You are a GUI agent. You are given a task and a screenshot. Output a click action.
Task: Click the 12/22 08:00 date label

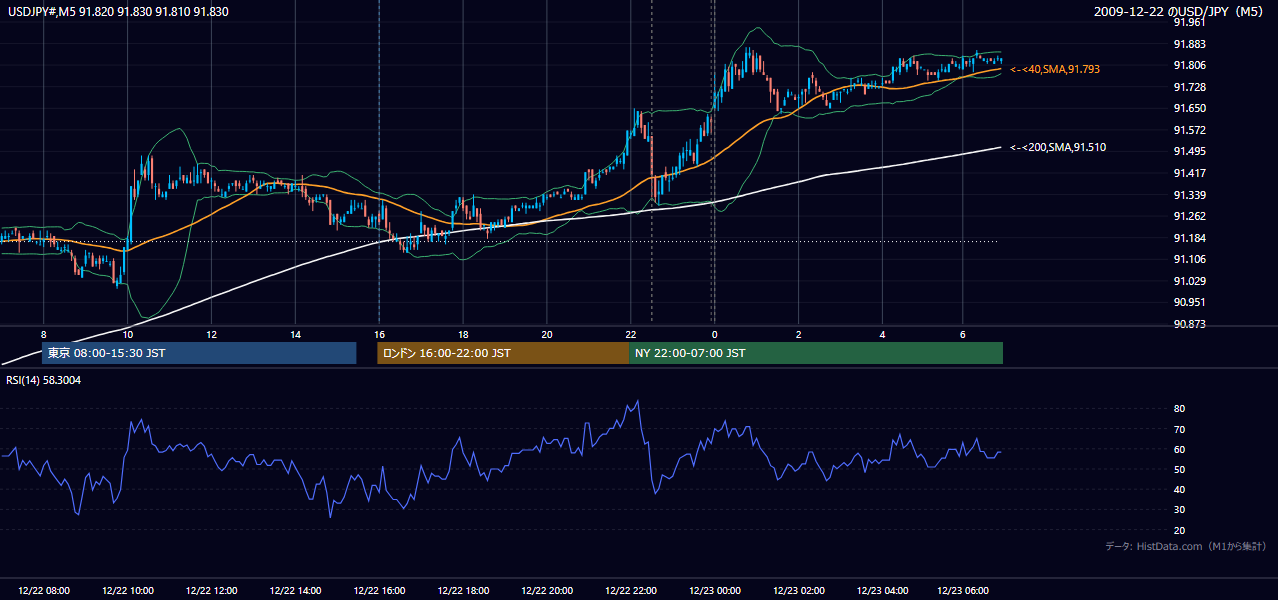coord(44,591)
